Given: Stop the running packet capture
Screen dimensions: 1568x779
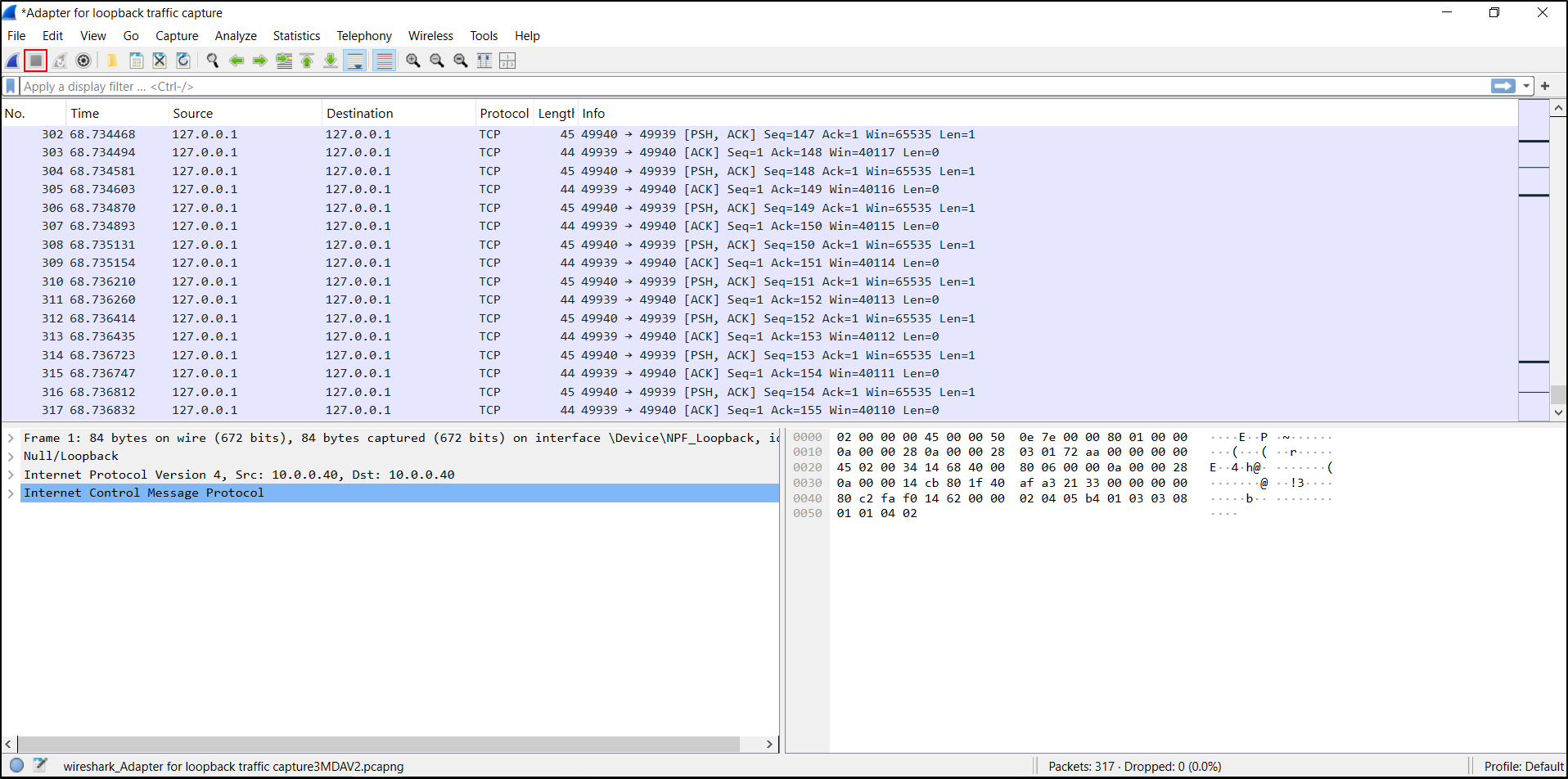Looking at the screenshot, I should (36, 61).
